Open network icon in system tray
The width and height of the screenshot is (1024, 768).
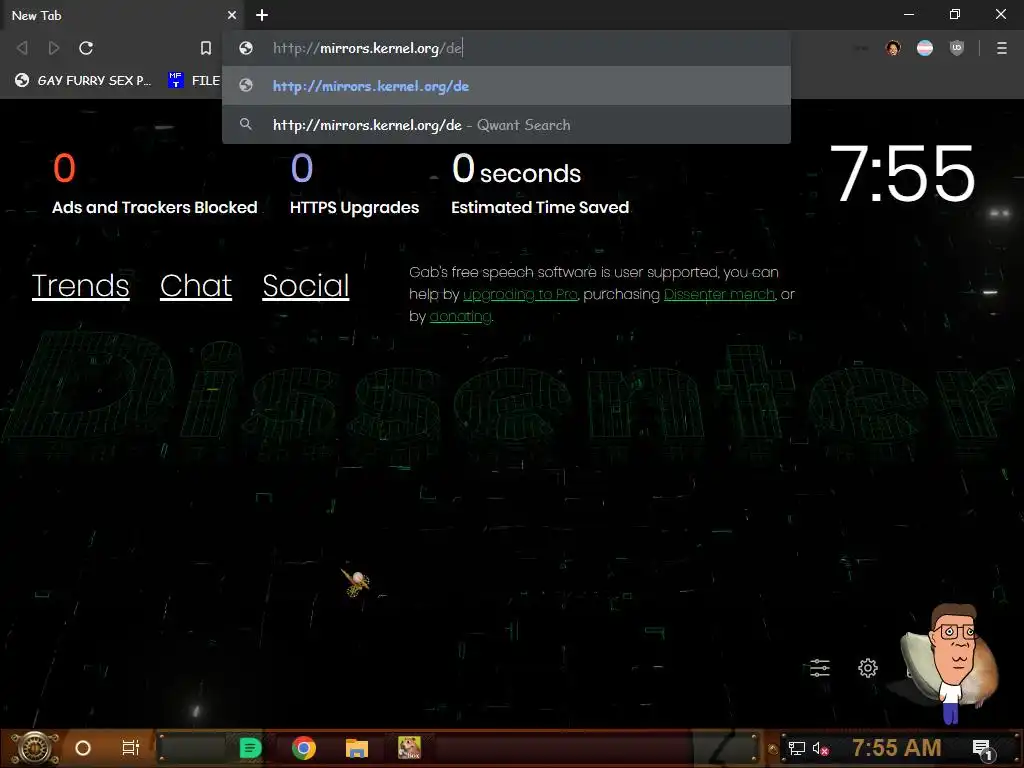click(x=796, y=748)
